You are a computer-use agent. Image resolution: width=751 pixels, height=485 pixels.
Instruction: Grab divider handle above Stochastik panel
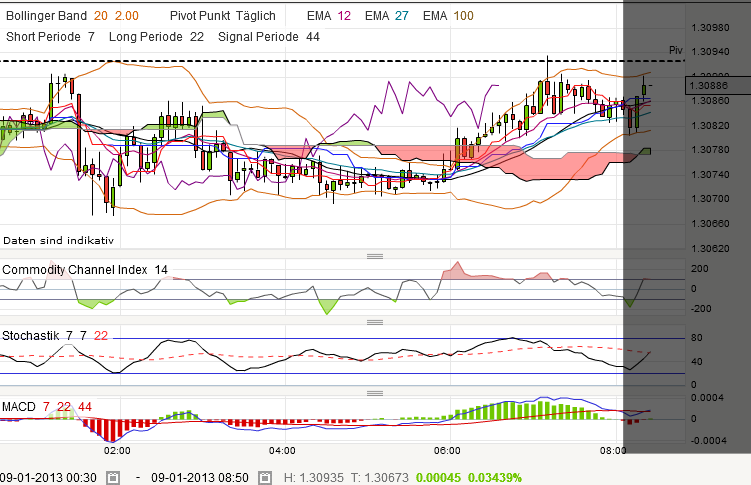pyautogui.click(x=375, y=322)
